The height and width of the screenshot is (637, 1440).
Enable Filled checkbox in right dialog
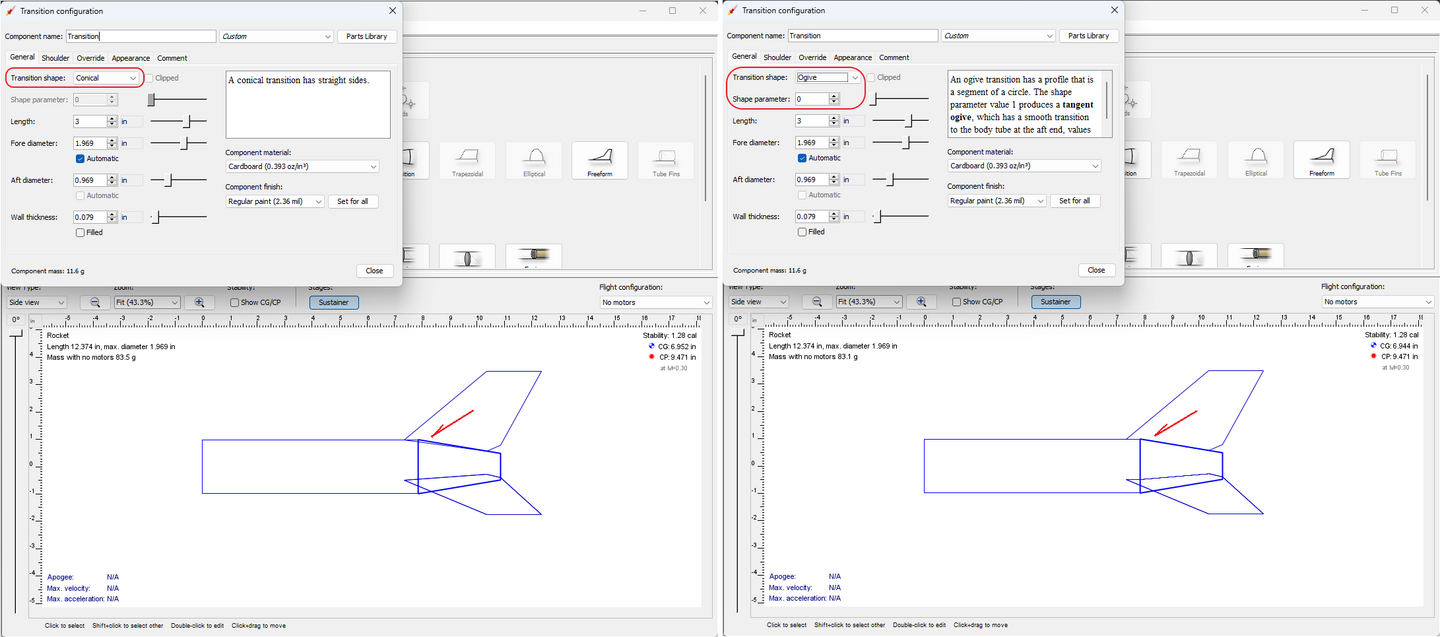click(x=802, y=232)
